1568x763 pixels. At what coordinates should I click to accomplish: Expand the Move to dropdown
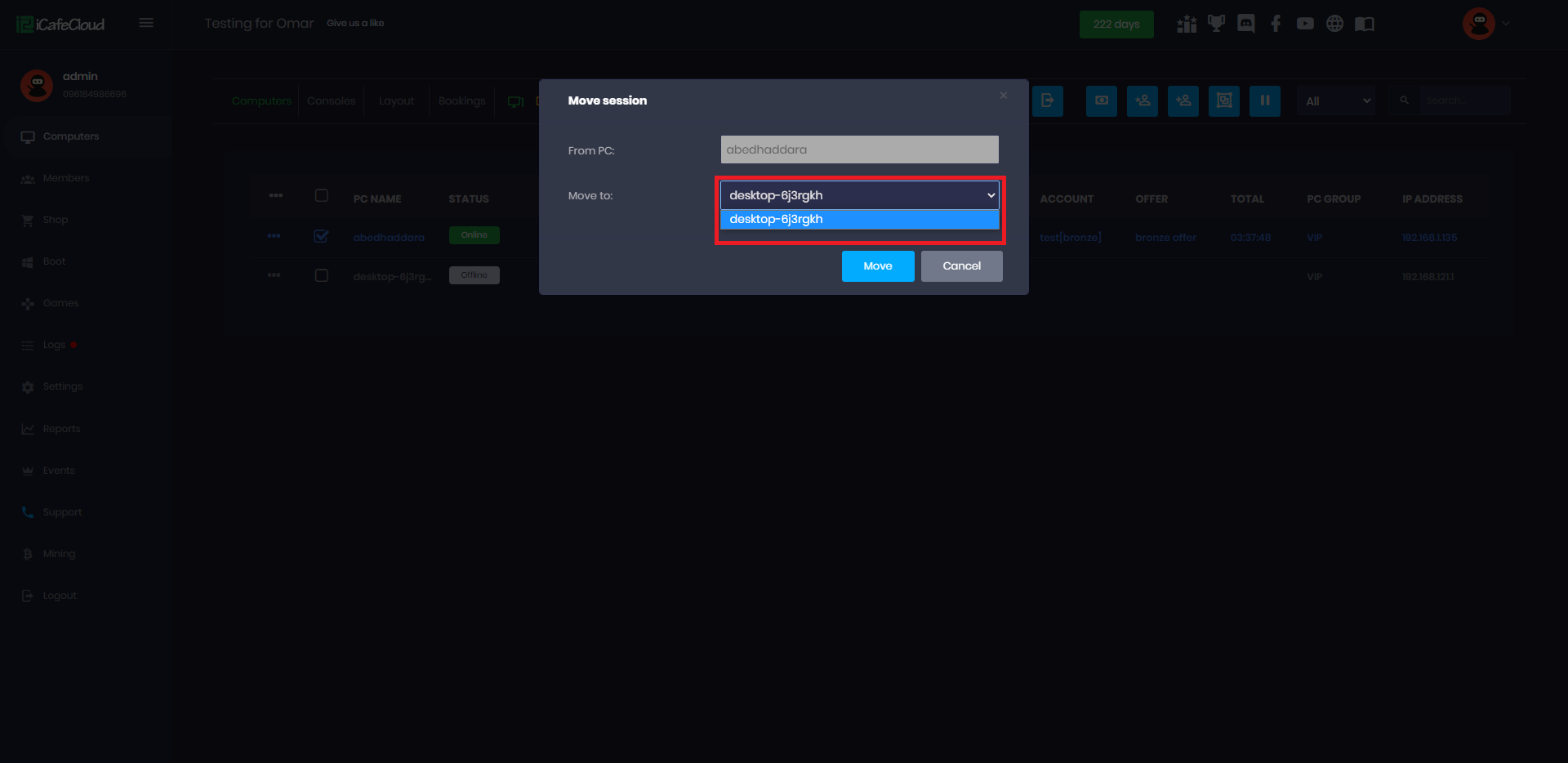(x=859, y=195)
